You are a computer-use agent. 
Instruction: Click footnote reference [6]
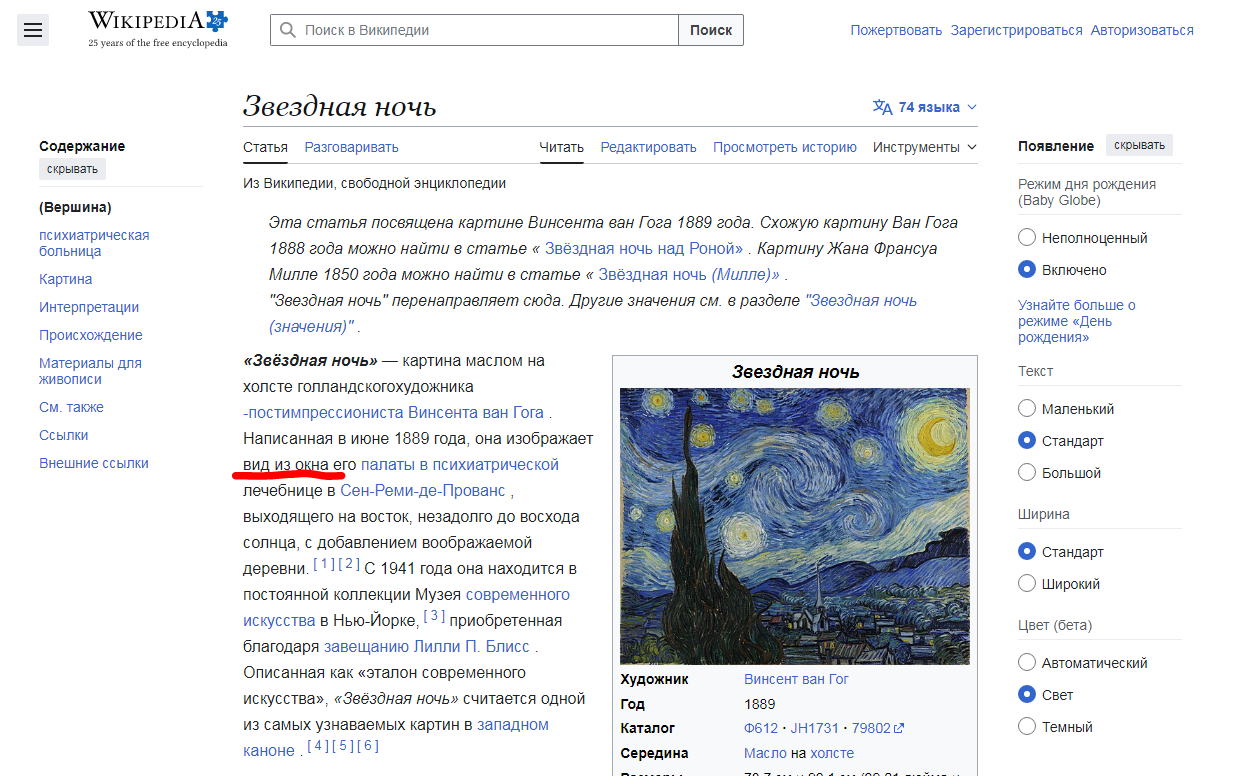click(368, 746)
